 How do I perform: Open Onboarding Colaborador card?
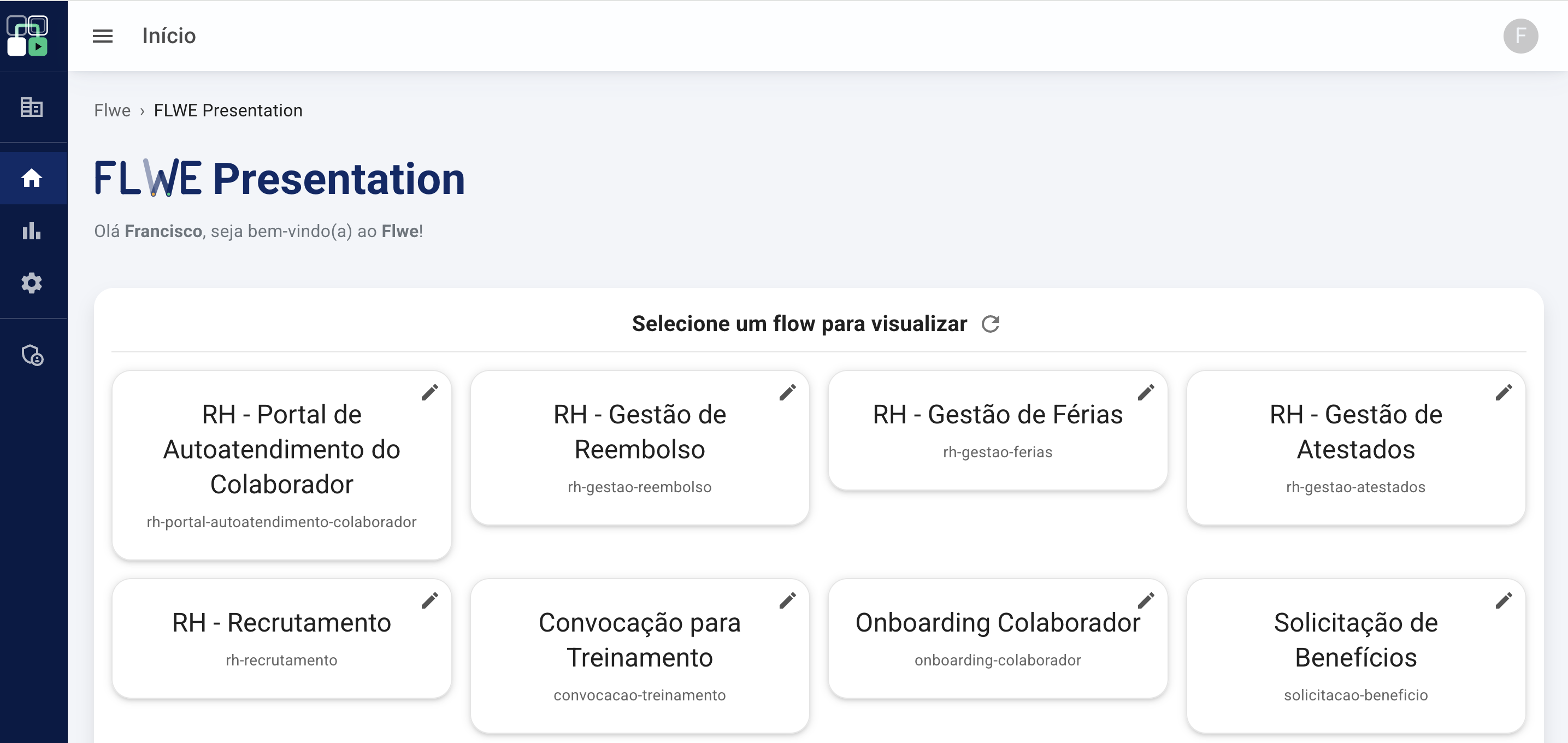point(998,638)
